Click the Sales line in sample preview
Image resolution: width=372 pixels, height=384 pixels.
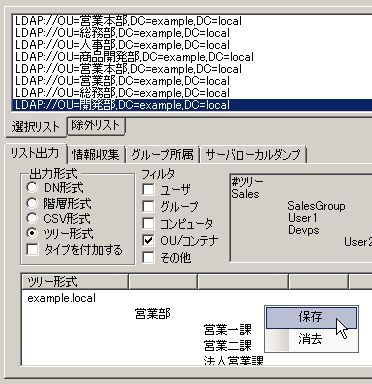245,194
